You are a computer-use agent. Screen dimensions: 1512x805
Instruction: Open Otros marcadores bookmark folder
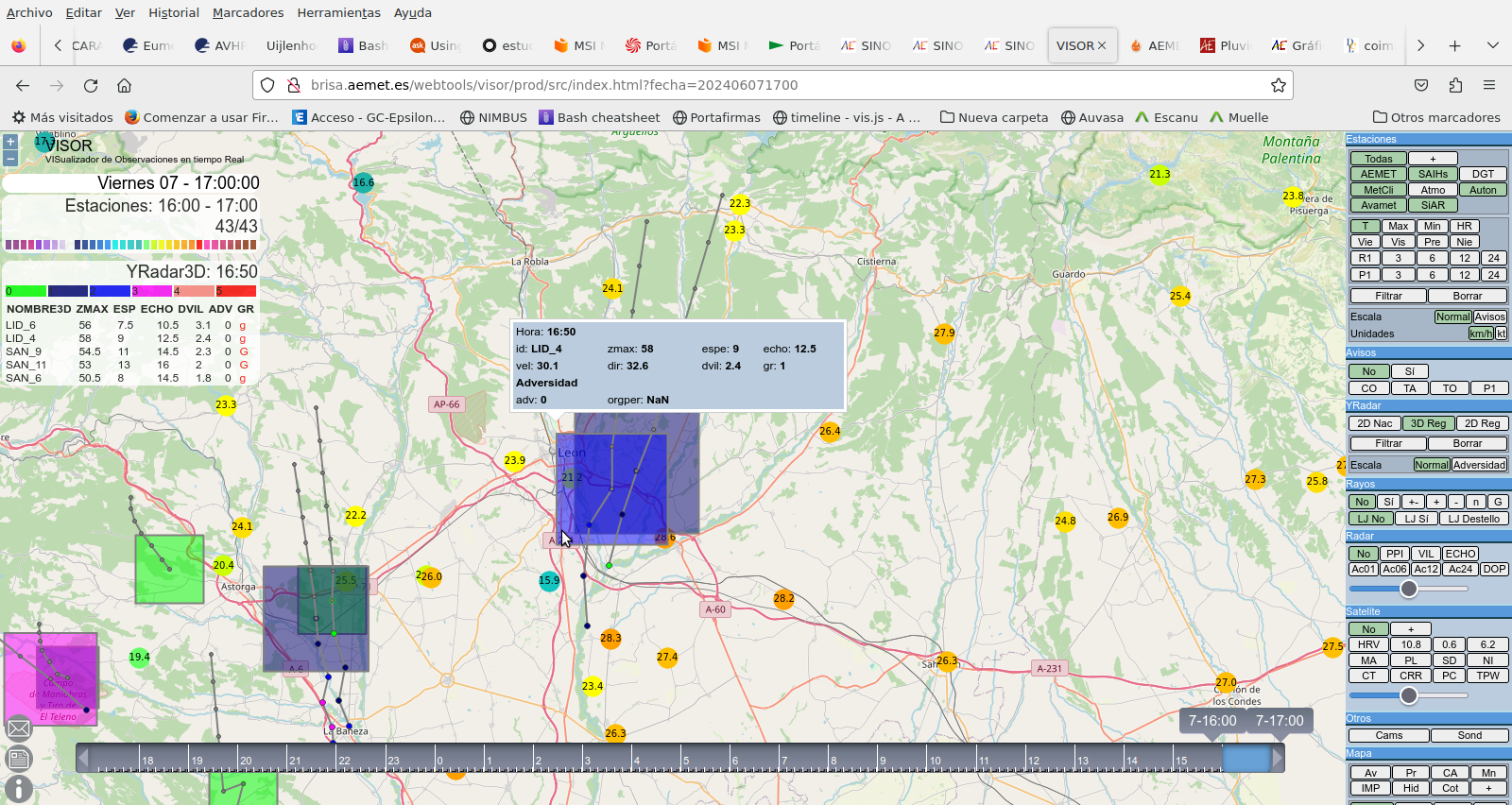(1436, 117)
